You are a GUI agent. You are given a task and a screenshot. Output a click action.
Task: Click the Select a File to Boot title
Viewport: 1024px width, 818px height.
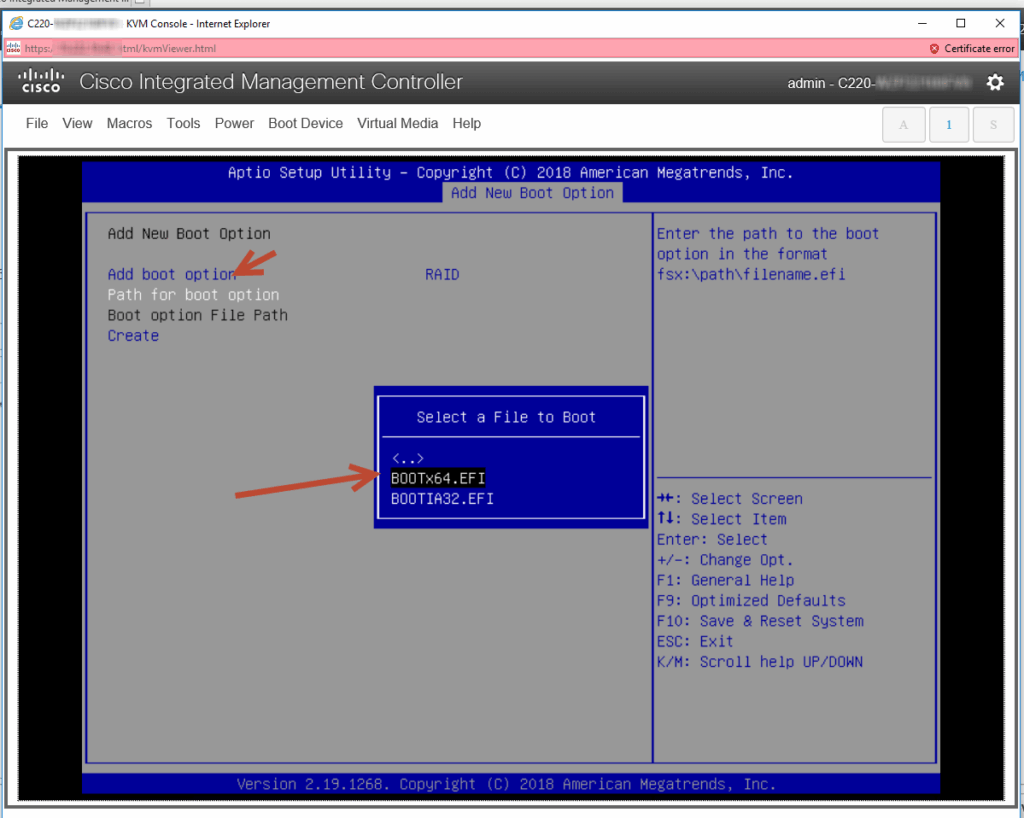coord(506,417)
